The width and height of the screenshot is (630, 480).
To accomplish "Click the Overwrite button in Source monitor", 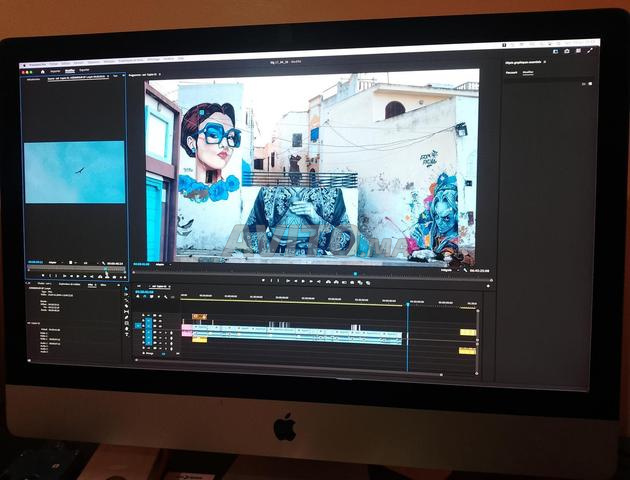I will tap(107, 277).
